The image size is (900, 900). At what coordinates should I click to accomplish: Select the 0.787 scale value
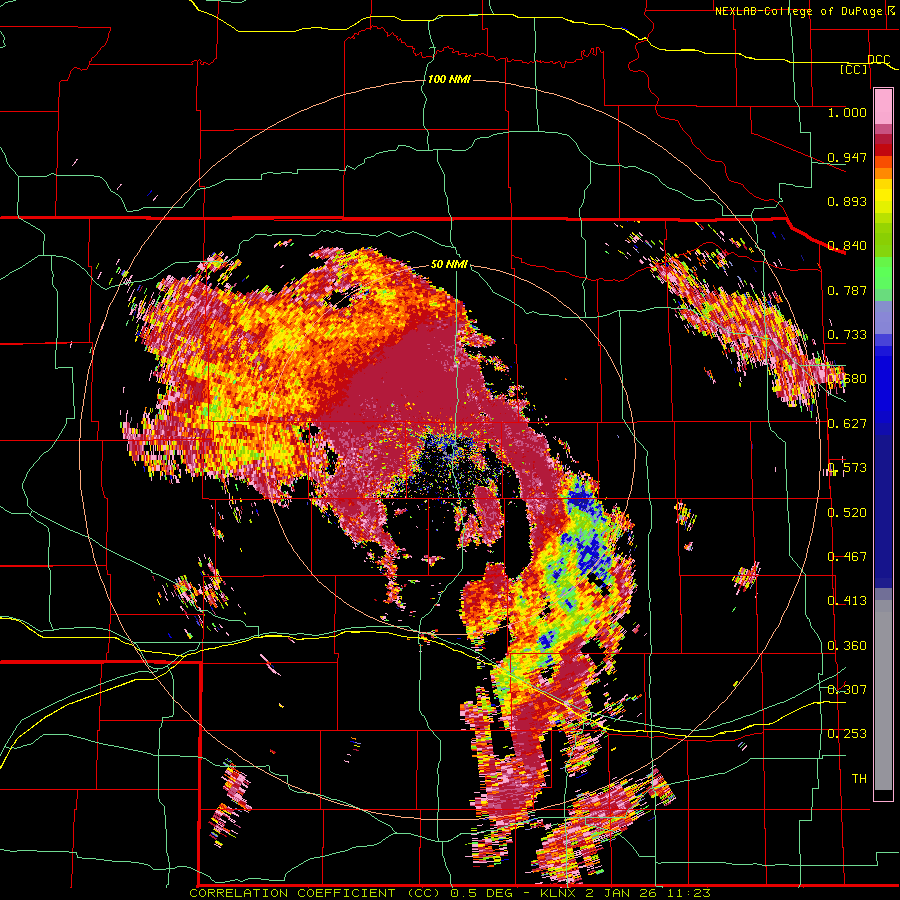pyautogui.click(x=847, y=290)
